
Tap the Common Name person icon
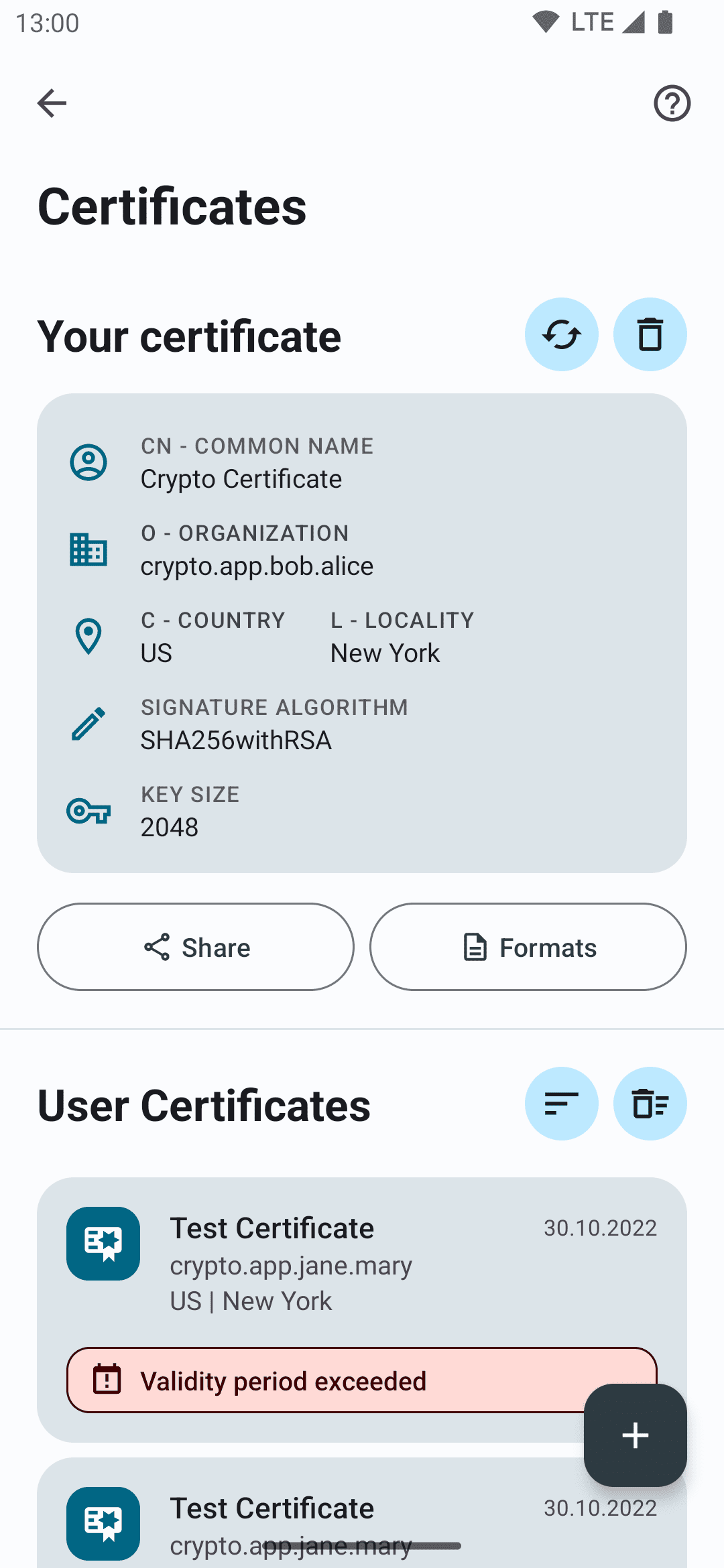pyautogui.click(x=88, y=462)
